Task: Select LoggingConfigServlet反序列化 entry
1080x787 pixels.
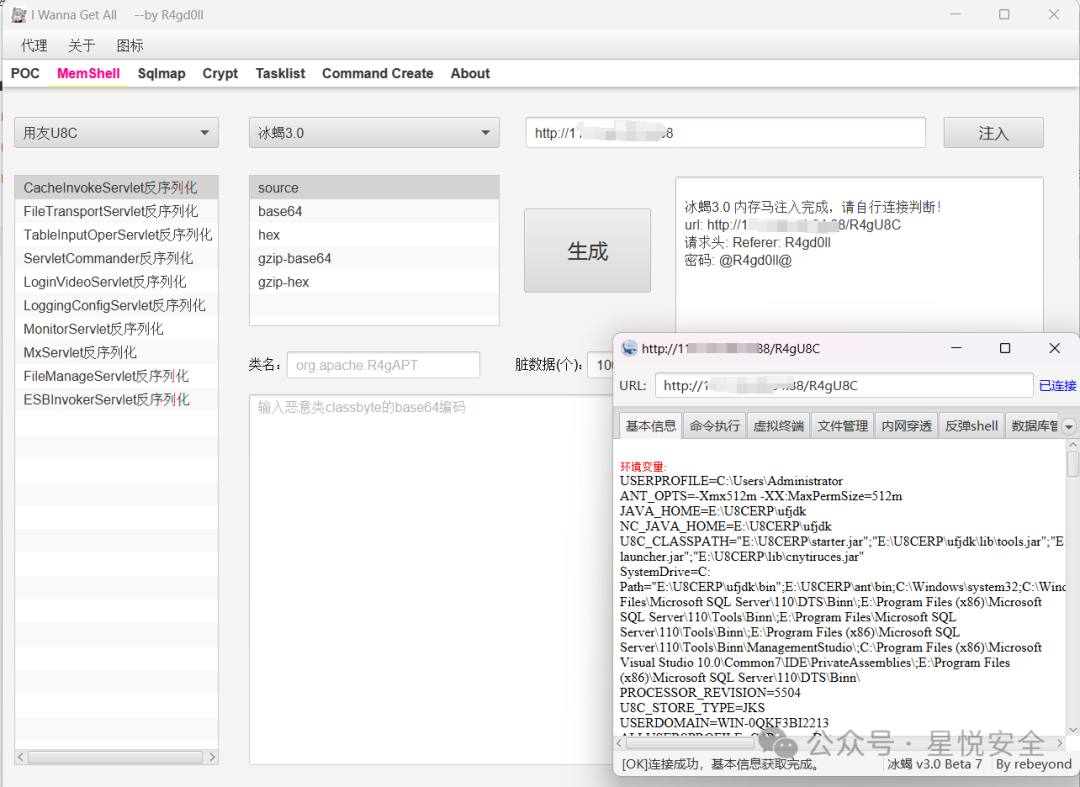Action: point(116,305)
